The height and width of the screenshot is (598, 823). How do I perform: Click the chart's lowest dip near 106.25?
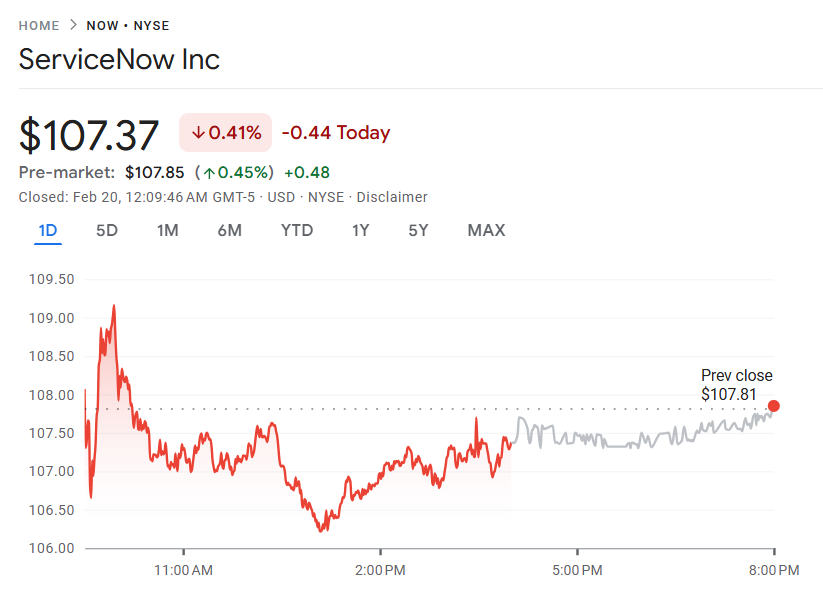pos(322,530)
